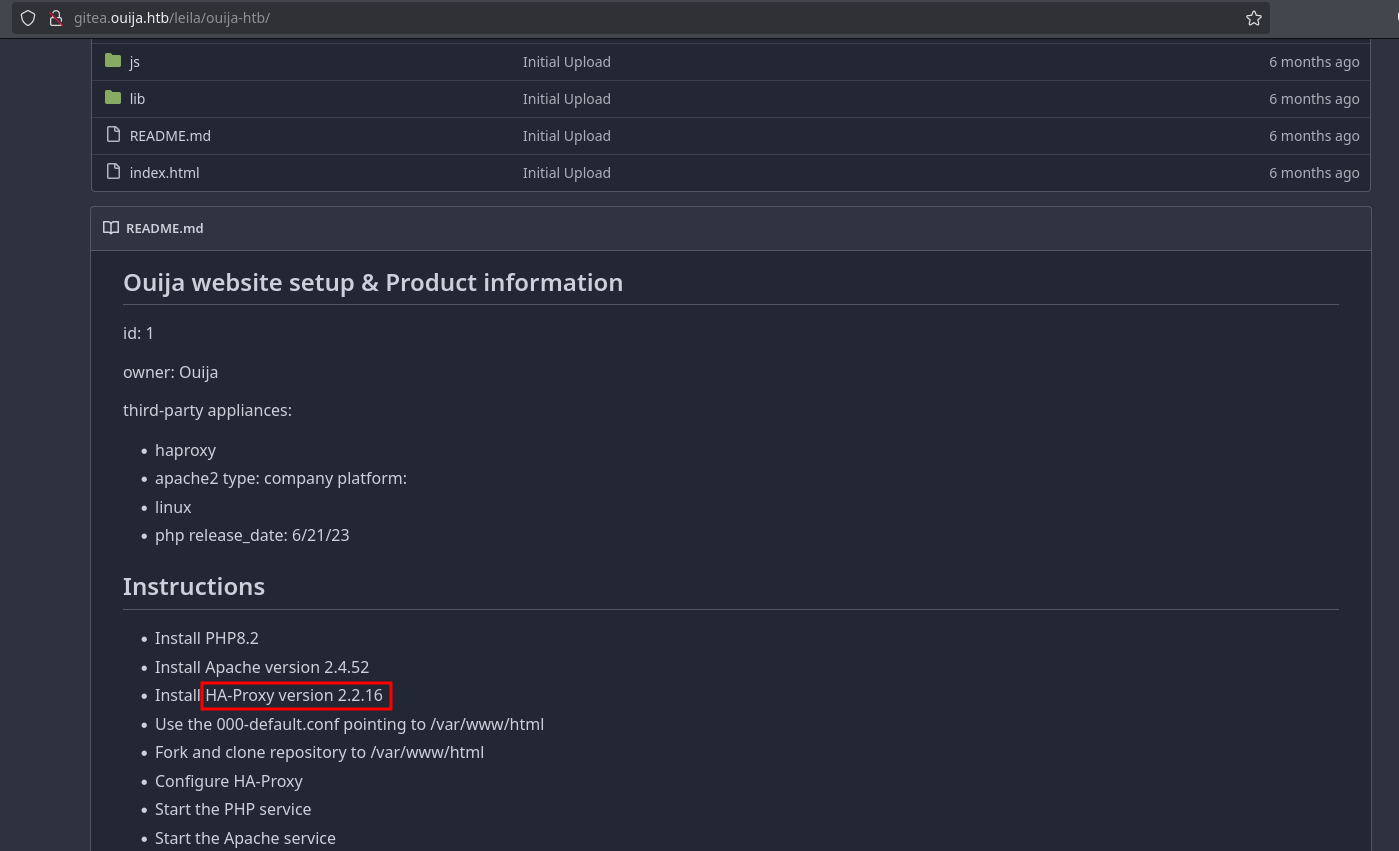Click the shield tracking protection icon

click(x=28, y=18)
